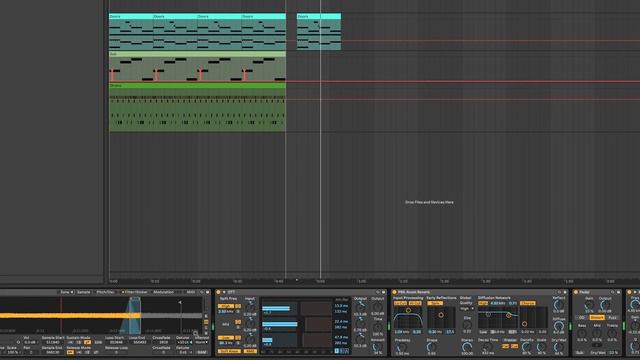
Task: Open the MIDI tab in Sampler
Action: click(191, 292)
